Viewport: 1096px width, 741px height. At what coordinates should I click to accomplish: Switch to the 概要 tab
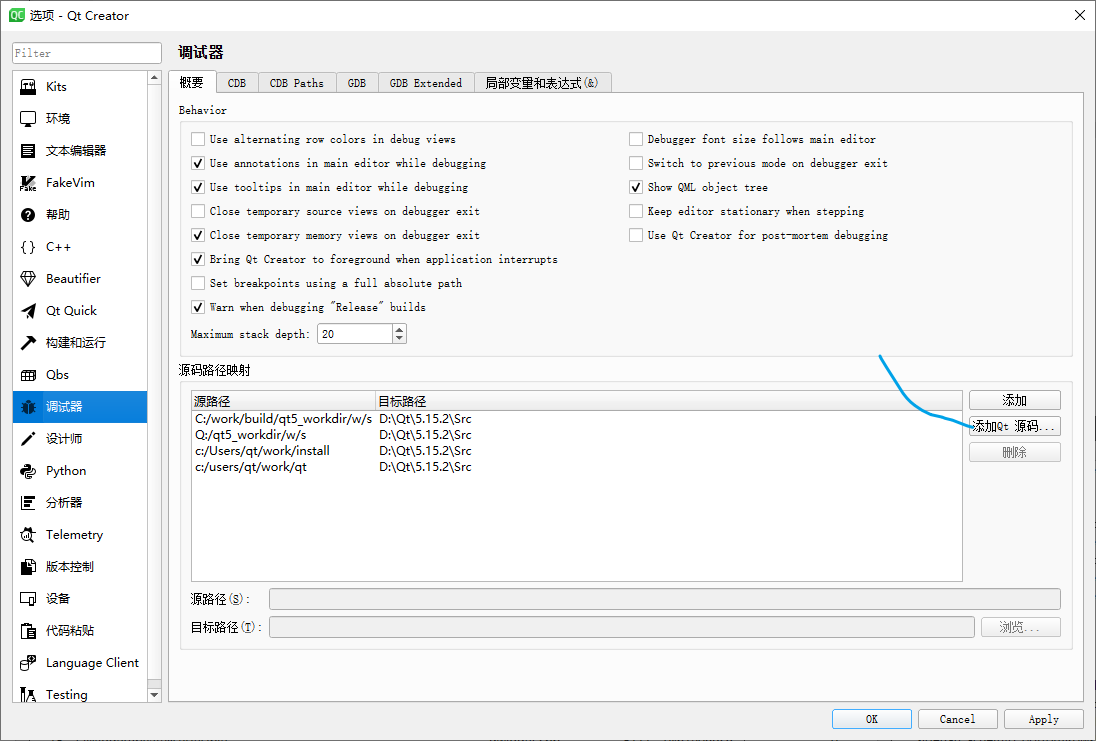pyautogui.click(x=192, y=82)
